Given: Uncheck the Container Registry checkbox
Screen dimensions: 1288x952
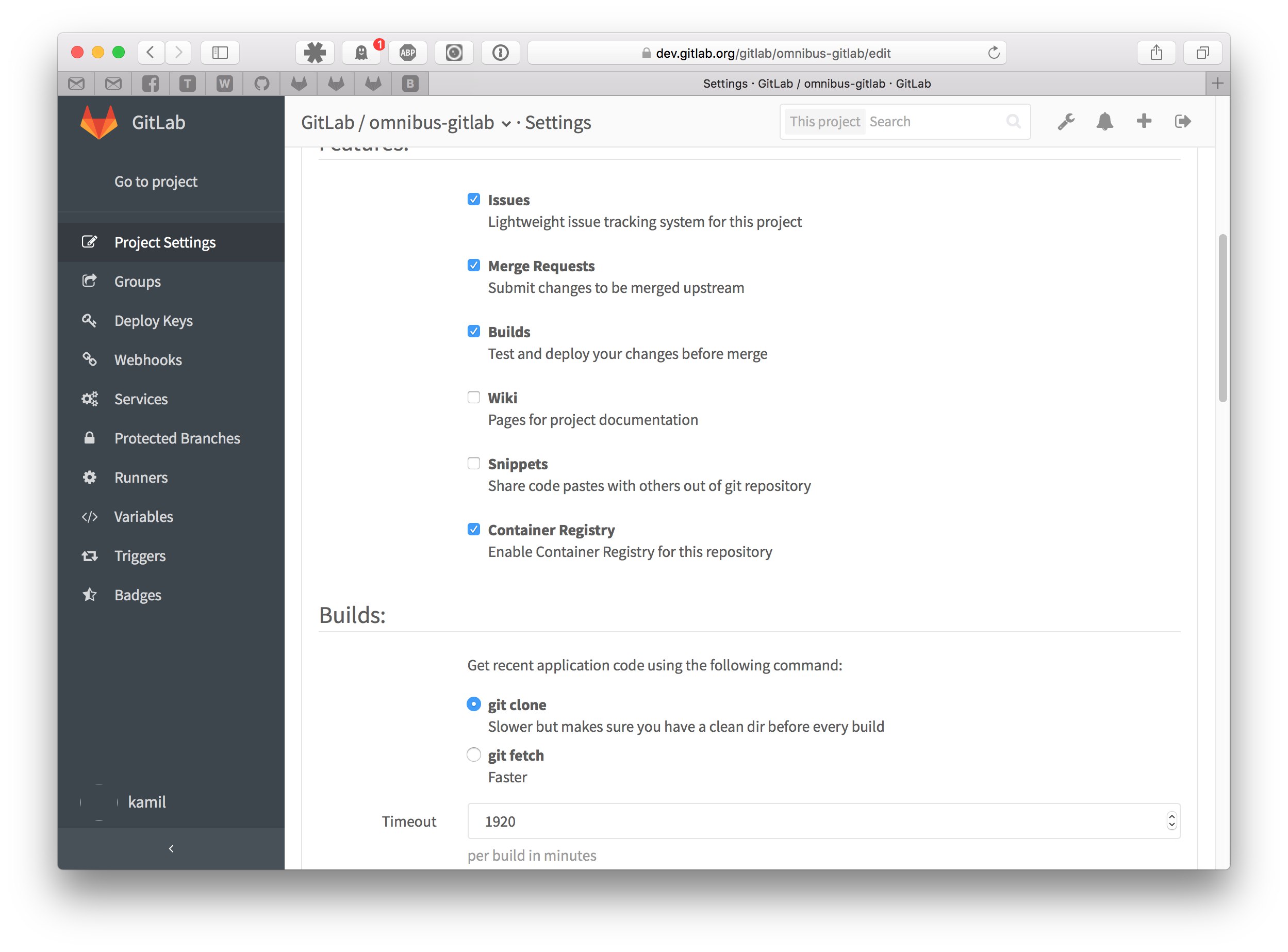Looking at the screenshot, I should point(473,529).
